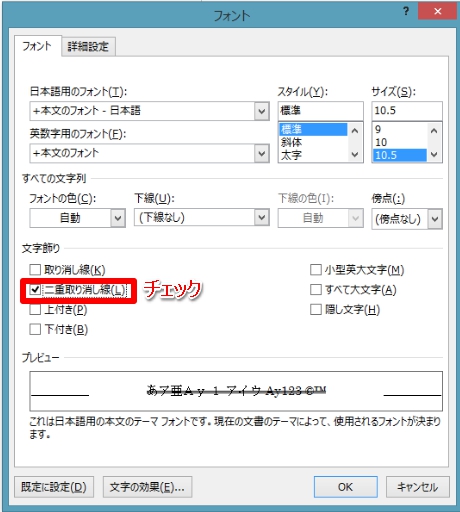Click the help question mark icon

point(406,12)
